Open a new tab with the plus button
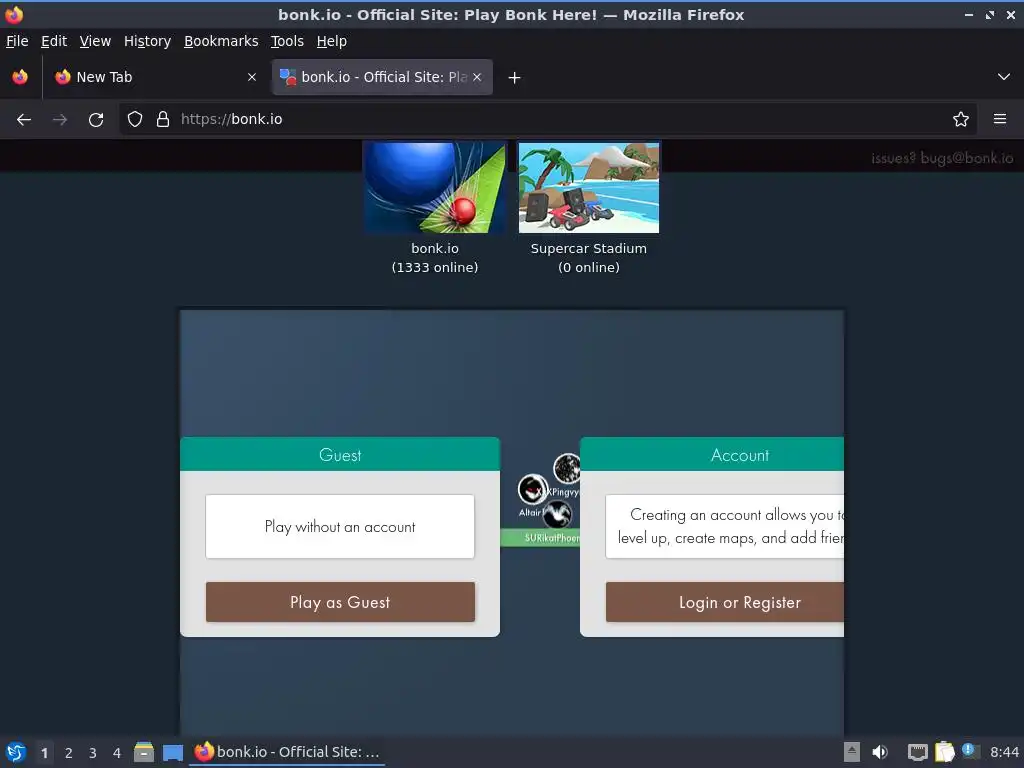This screenshot has width=1024, height=768. 515,78
